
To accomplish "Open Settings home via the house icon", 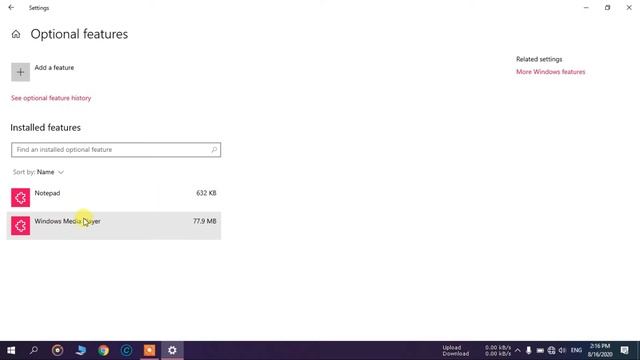I will pyautogui.click(x=16, y=34).
